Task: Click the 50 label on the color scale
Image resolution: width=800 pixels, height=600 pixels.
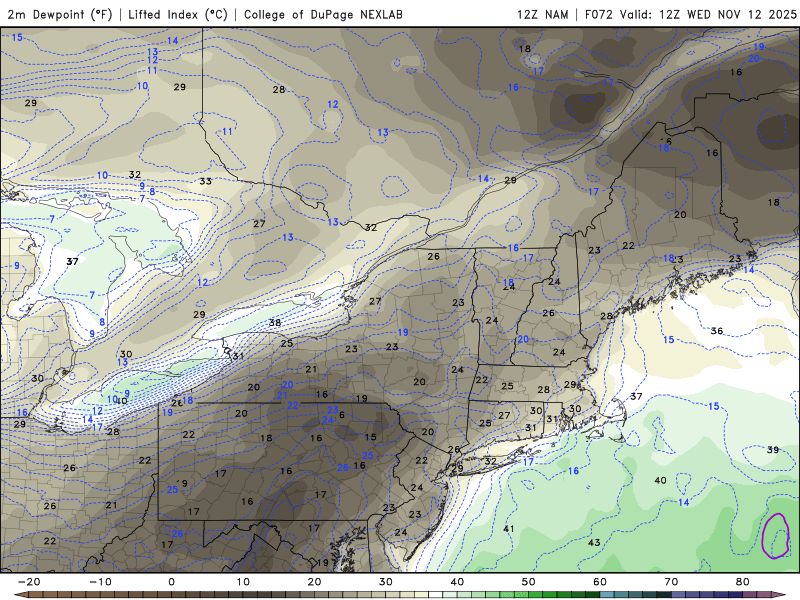Action: click(x=529, y=582)
